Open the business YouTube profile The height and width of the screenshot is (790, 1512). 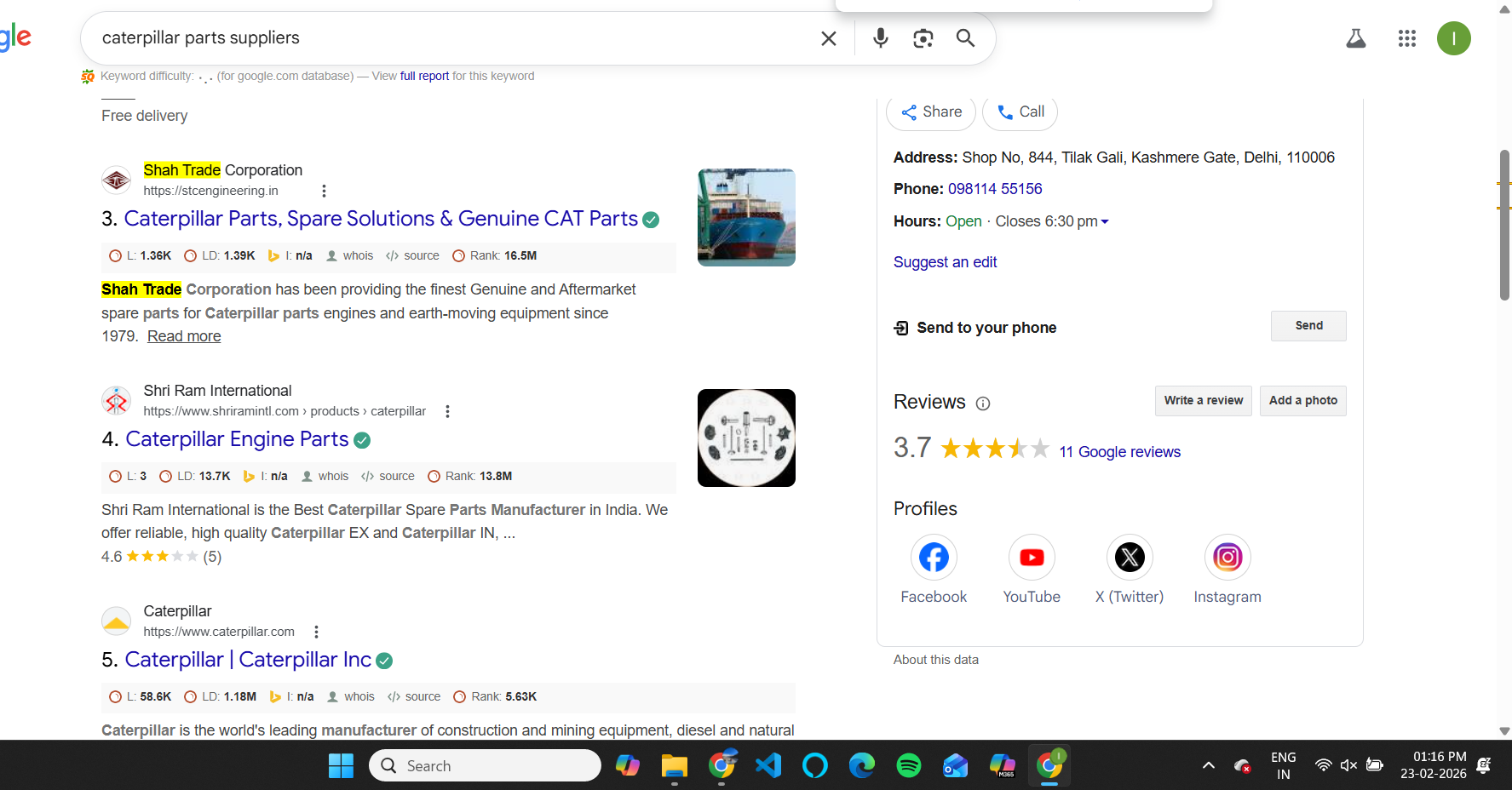[1032, 558]
